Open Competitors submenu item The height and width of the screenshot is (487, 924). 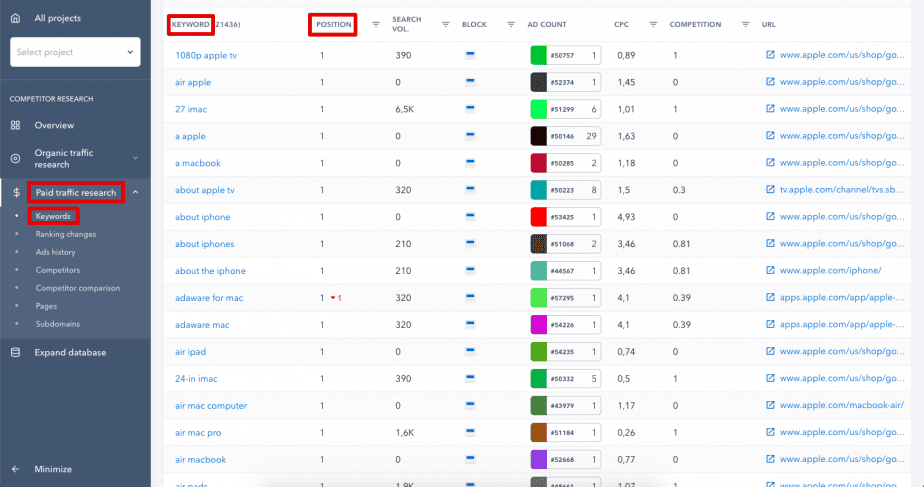tap(58, 270)
